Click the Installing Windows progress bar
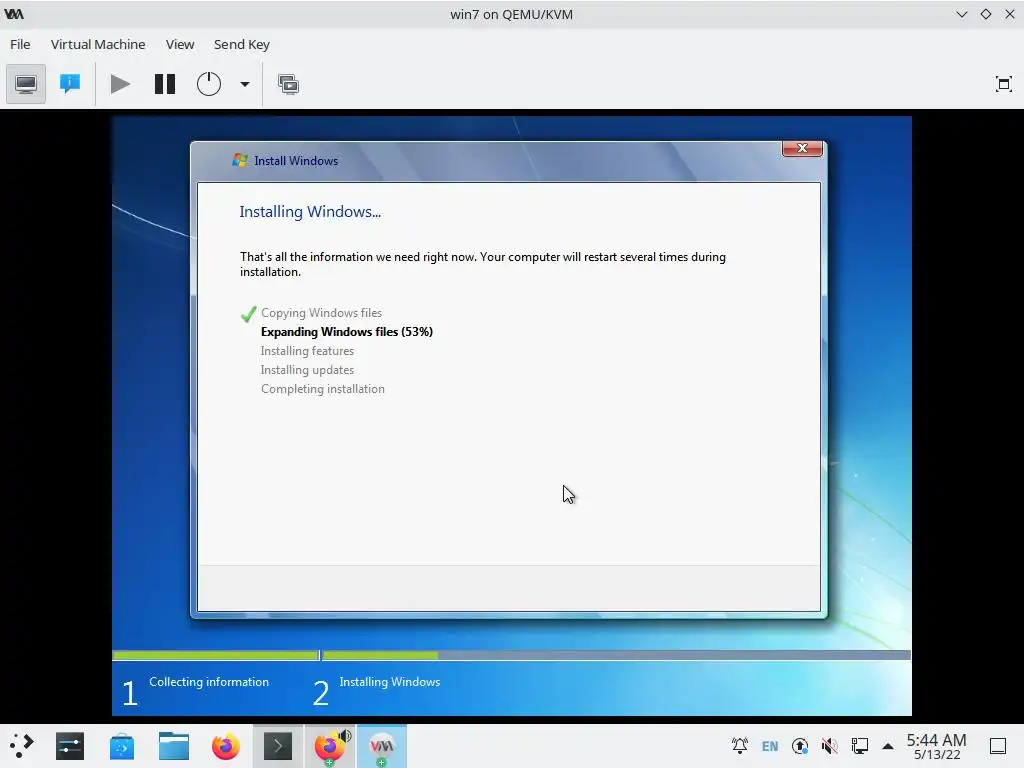 616,655
